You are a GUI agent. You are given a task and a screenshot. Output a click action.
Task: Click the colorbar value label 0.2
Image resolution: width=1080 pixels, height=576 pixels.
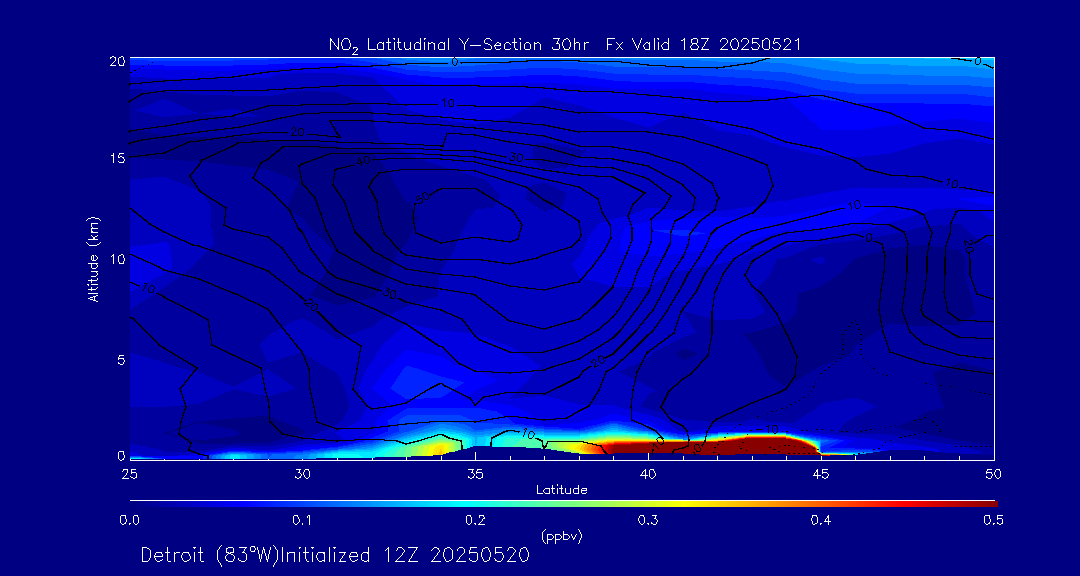(x=475, y=520)
